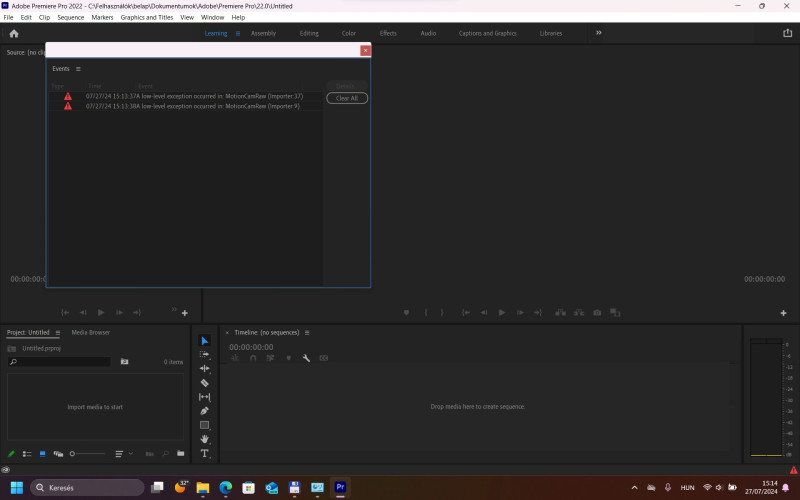This screenshot has width=800, height=500.
Task: Click Lift button in Program Monitor
Action: (560, 312)
